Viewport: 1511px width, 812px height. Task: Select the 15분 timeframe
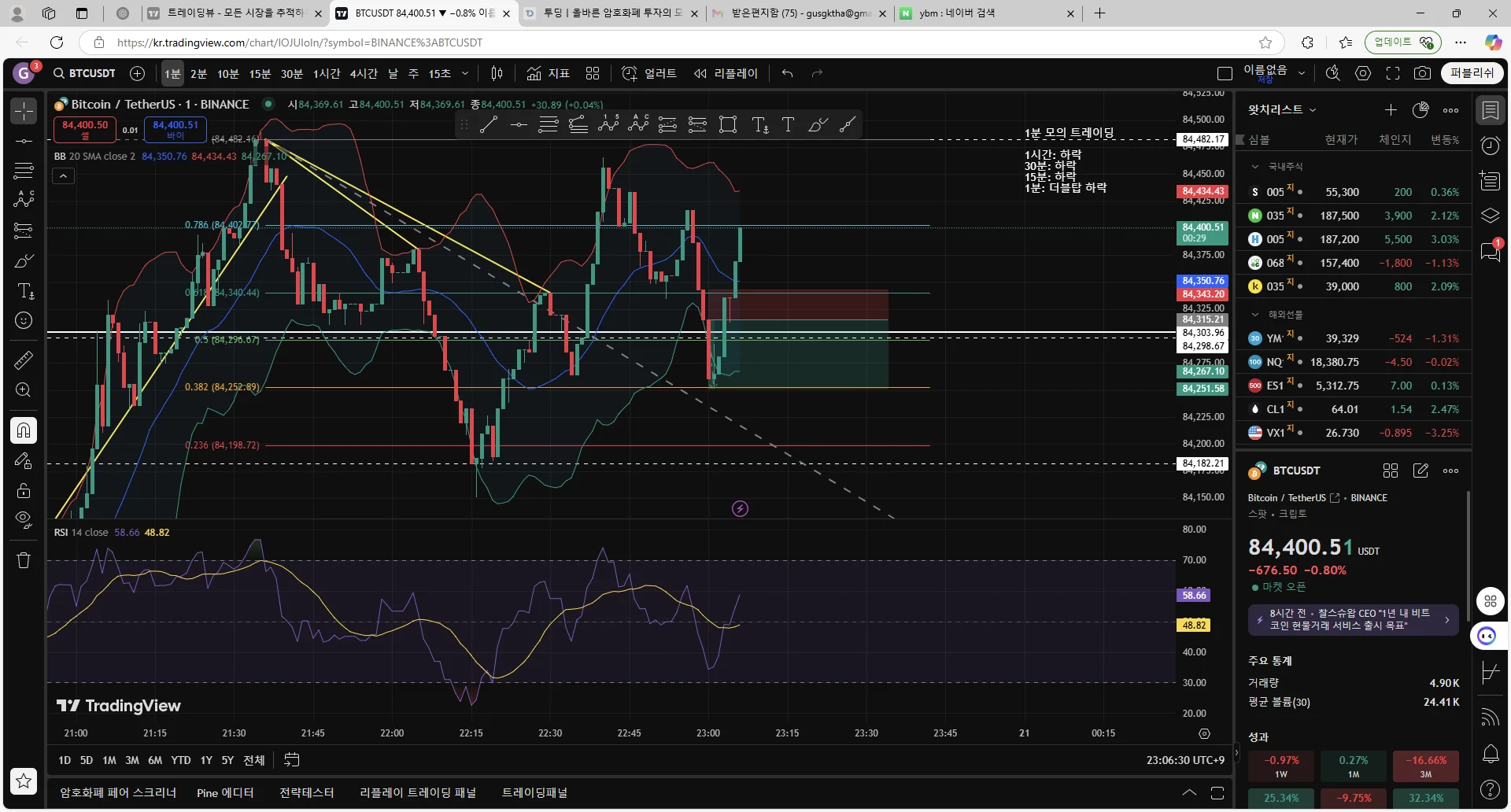pyautogui.click(x=260, y=73)
